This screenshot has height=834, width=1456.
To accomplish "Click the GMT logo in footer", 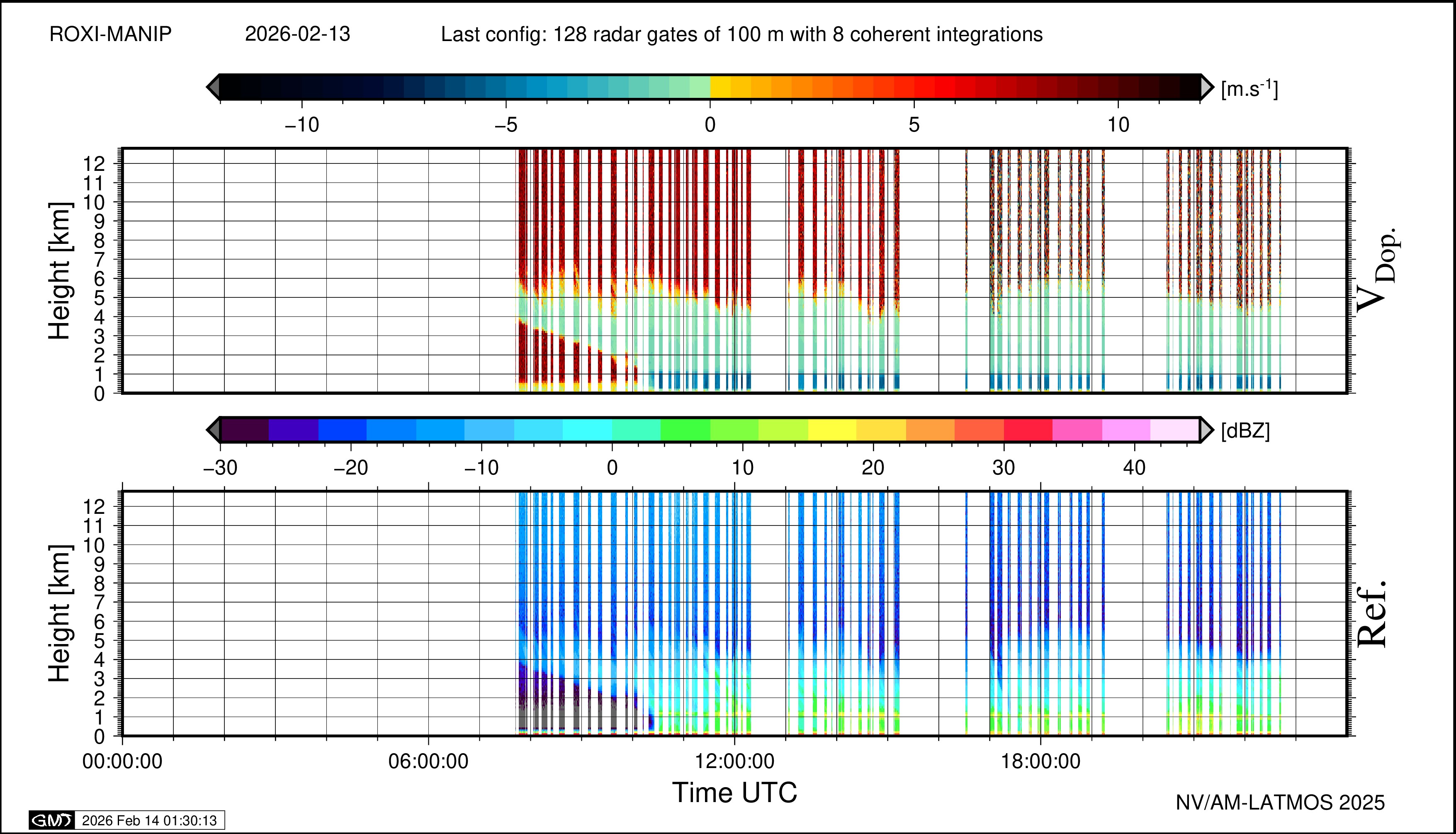I will (51, 820).
